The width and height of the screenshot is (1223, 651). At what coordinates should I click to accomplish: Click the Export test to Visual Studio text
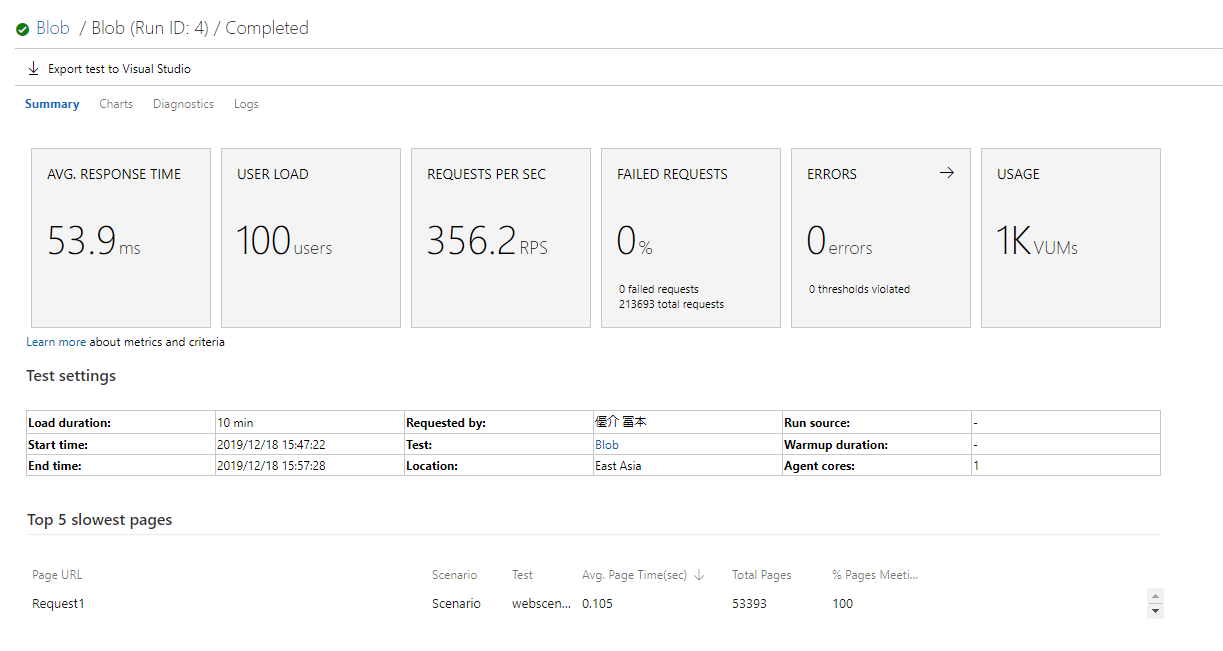(119, 69)
